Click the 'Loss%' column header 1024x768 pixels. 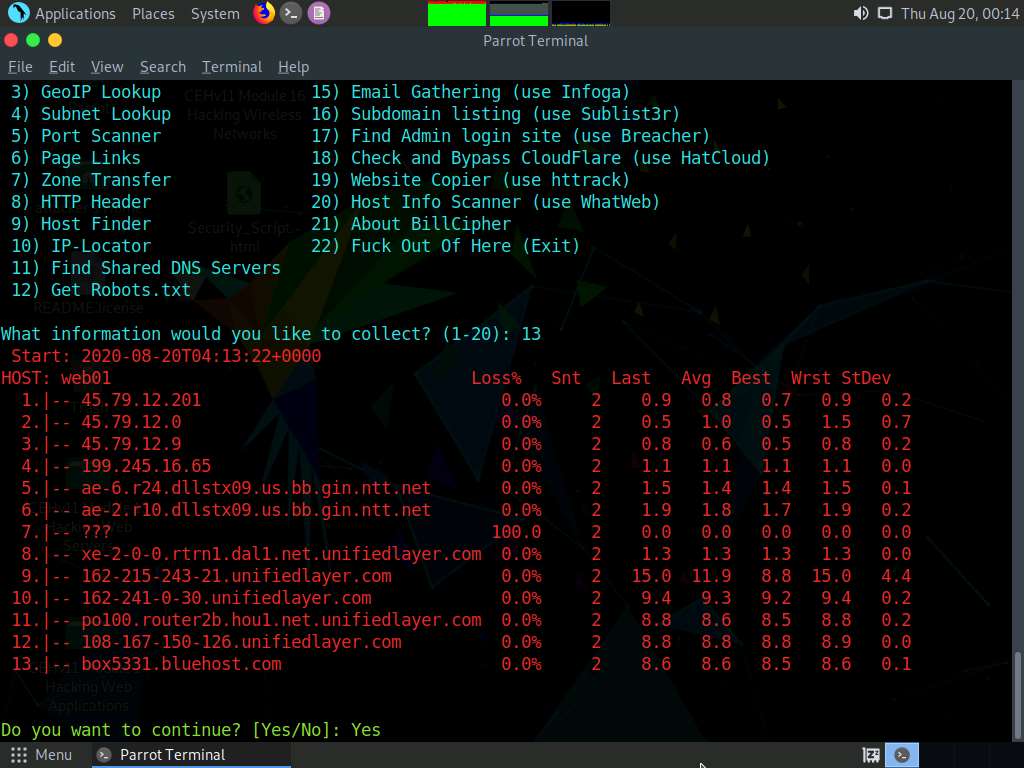496,378
